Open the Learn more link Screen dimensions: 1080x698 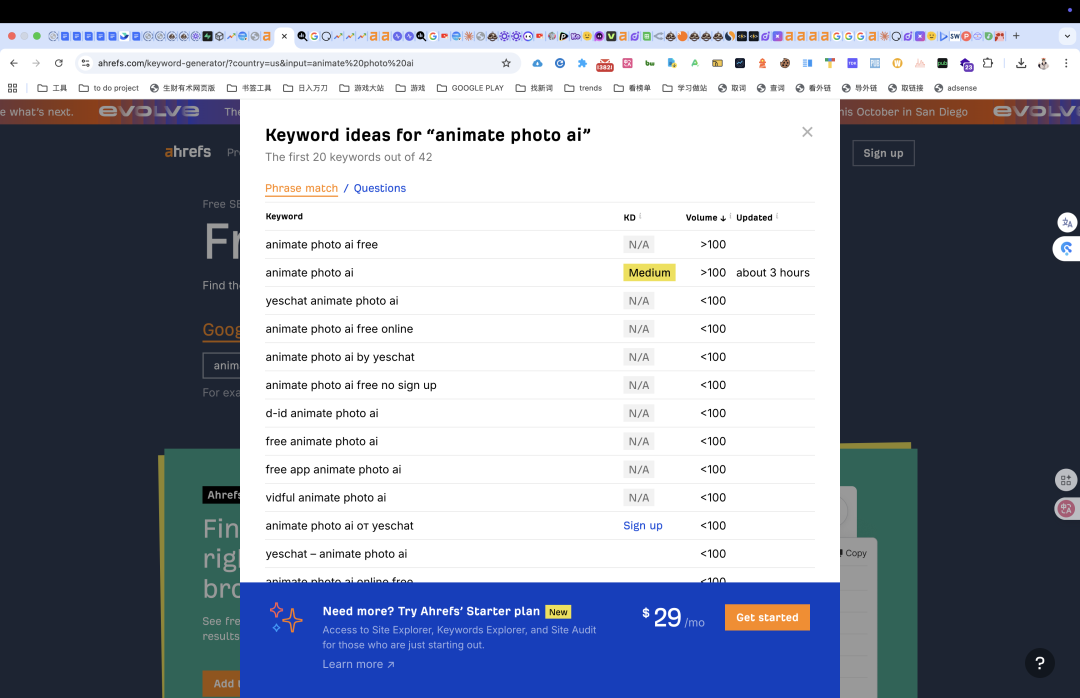[358, 664]
